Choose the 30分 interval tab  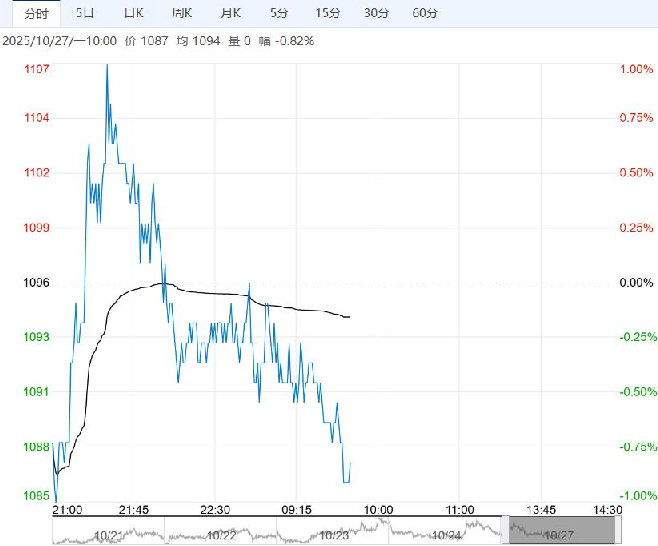point(376,13)
